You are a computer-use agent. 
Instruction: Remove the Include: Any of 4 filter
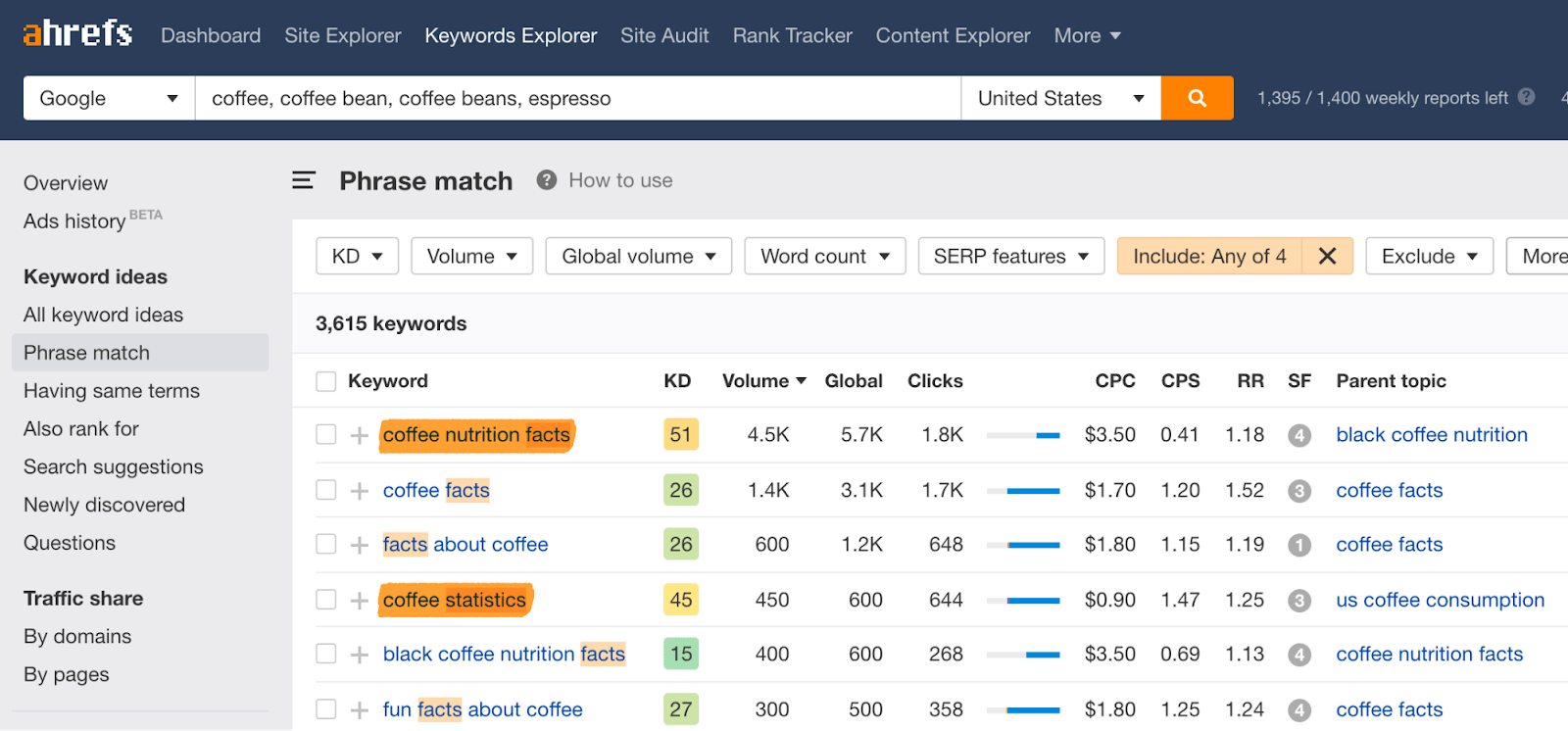(x=1327, y=256)
